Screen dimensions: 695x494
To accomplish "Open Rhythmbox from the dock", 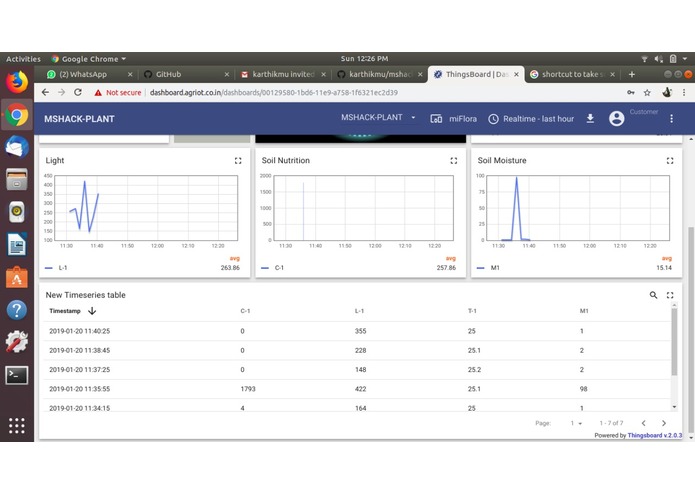I will pyautogui.click(x=17, y=212).
